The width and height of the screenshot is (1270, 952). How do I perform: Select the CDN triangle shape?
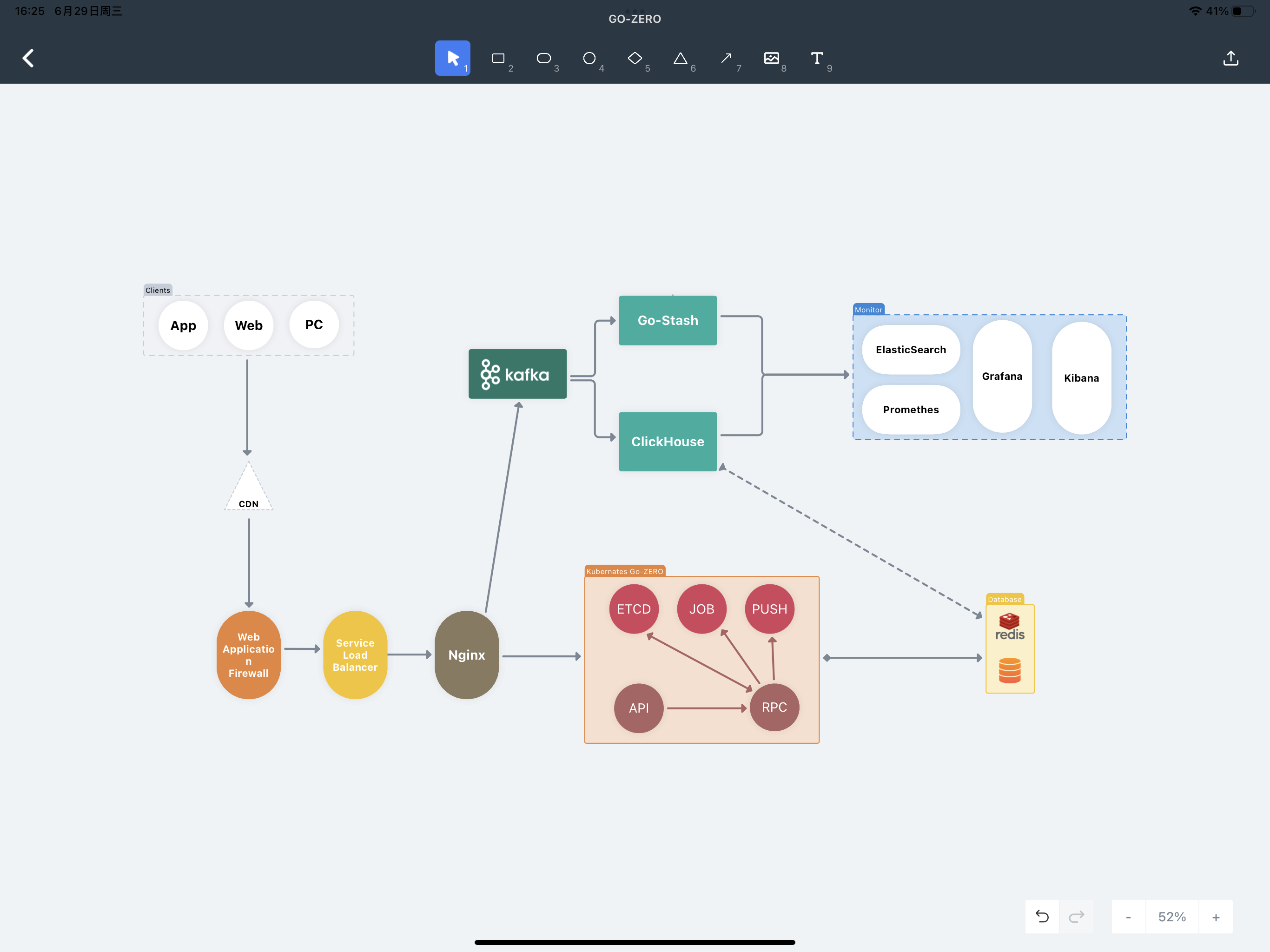(x=249, y=487)
